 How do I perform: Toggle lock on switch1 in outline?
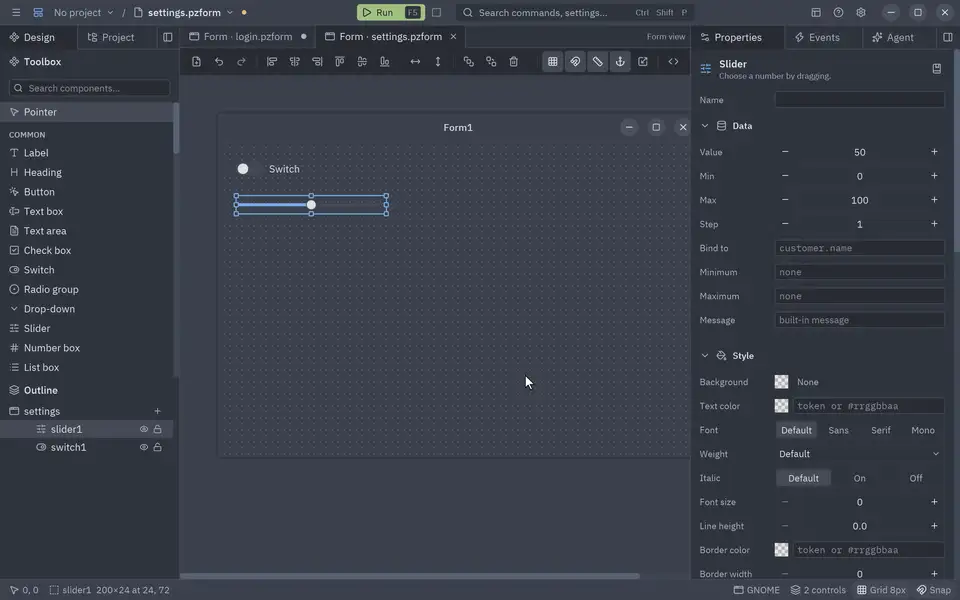(x=157, y=448)
